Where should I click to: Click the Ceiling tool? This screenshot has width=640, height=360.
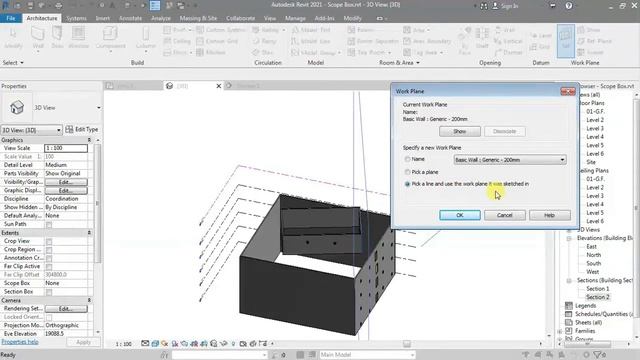tap(177, 41)
